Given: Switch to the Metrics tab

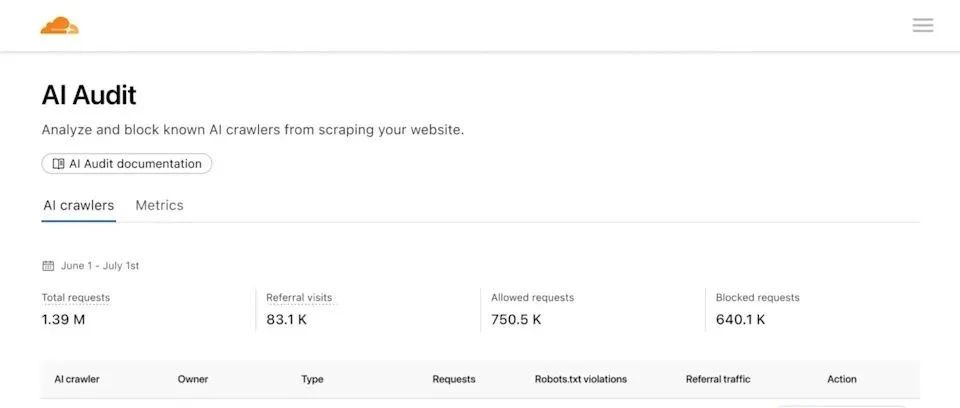Looking at the screenshot, I should pos(159,205).
